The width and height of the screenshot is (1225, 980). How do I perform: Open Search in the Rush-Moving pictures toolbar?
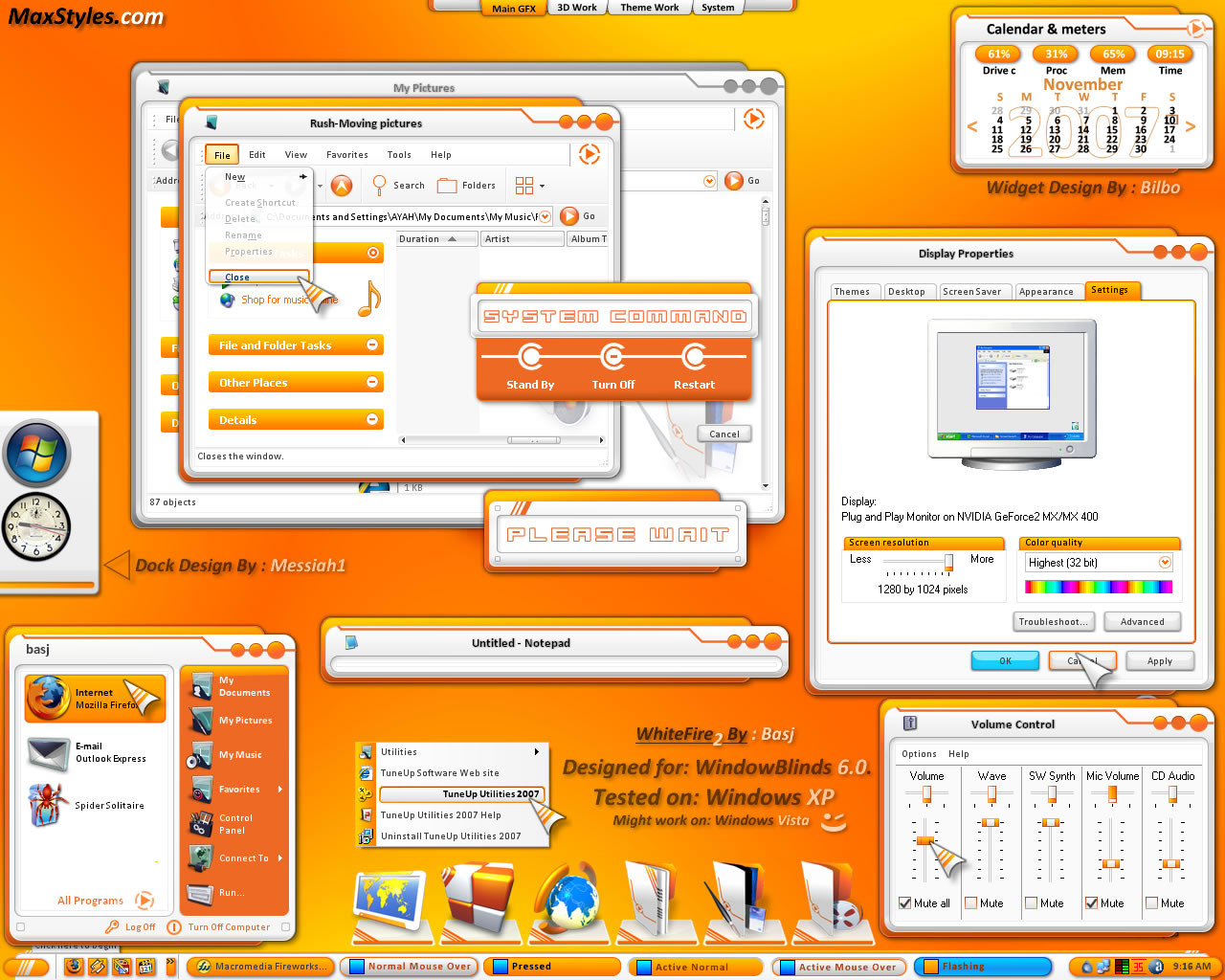tap(398, 186)
